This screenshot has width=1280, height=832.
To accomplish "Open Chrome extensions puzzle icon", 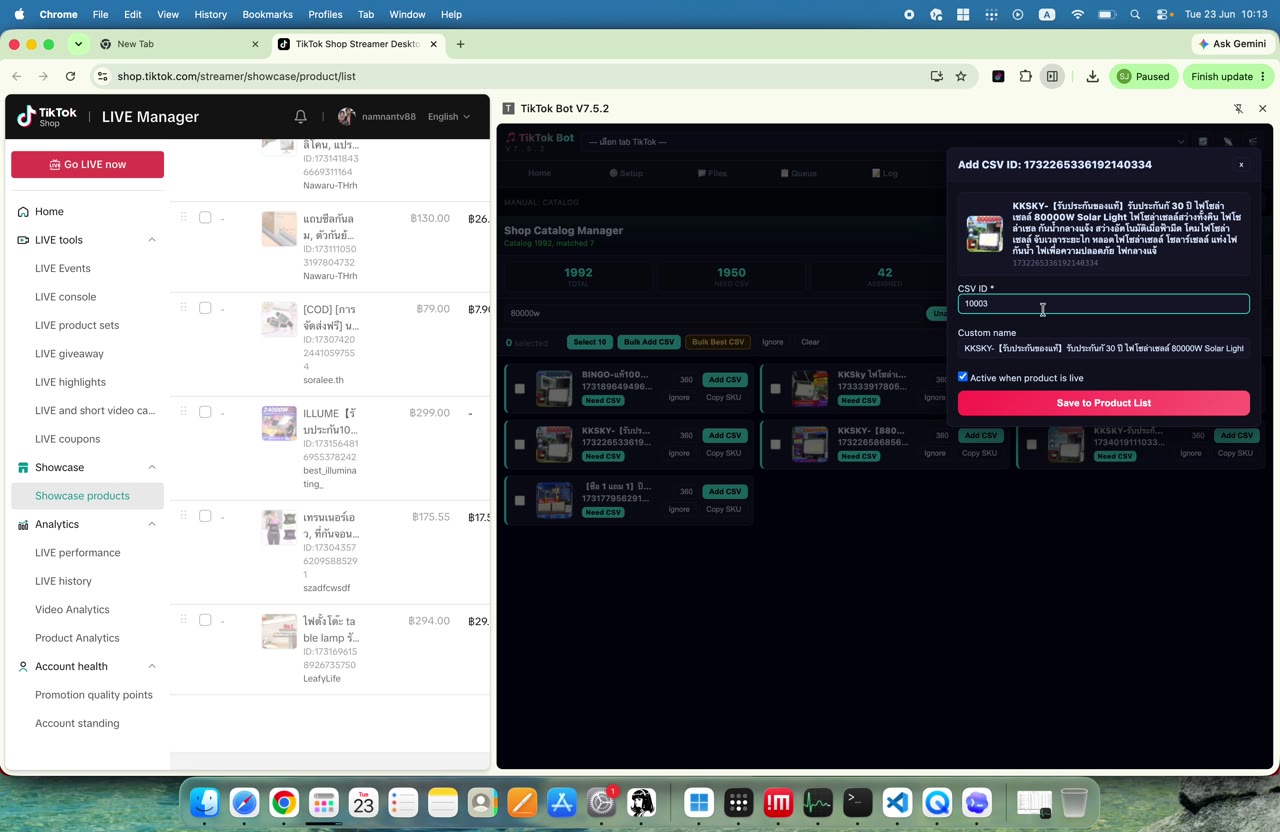I will 1025,76.
